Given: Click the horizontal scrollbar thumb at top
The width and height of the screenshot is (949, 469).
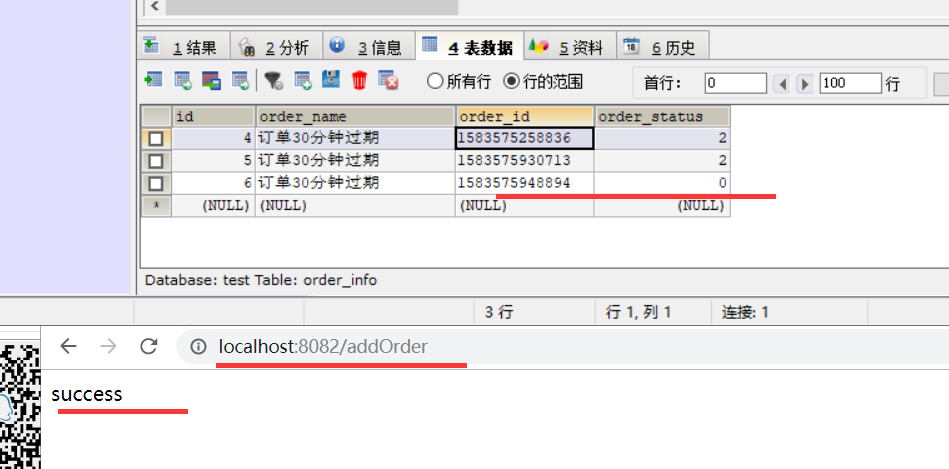Looking at the screenshot, I should point(312,7).
